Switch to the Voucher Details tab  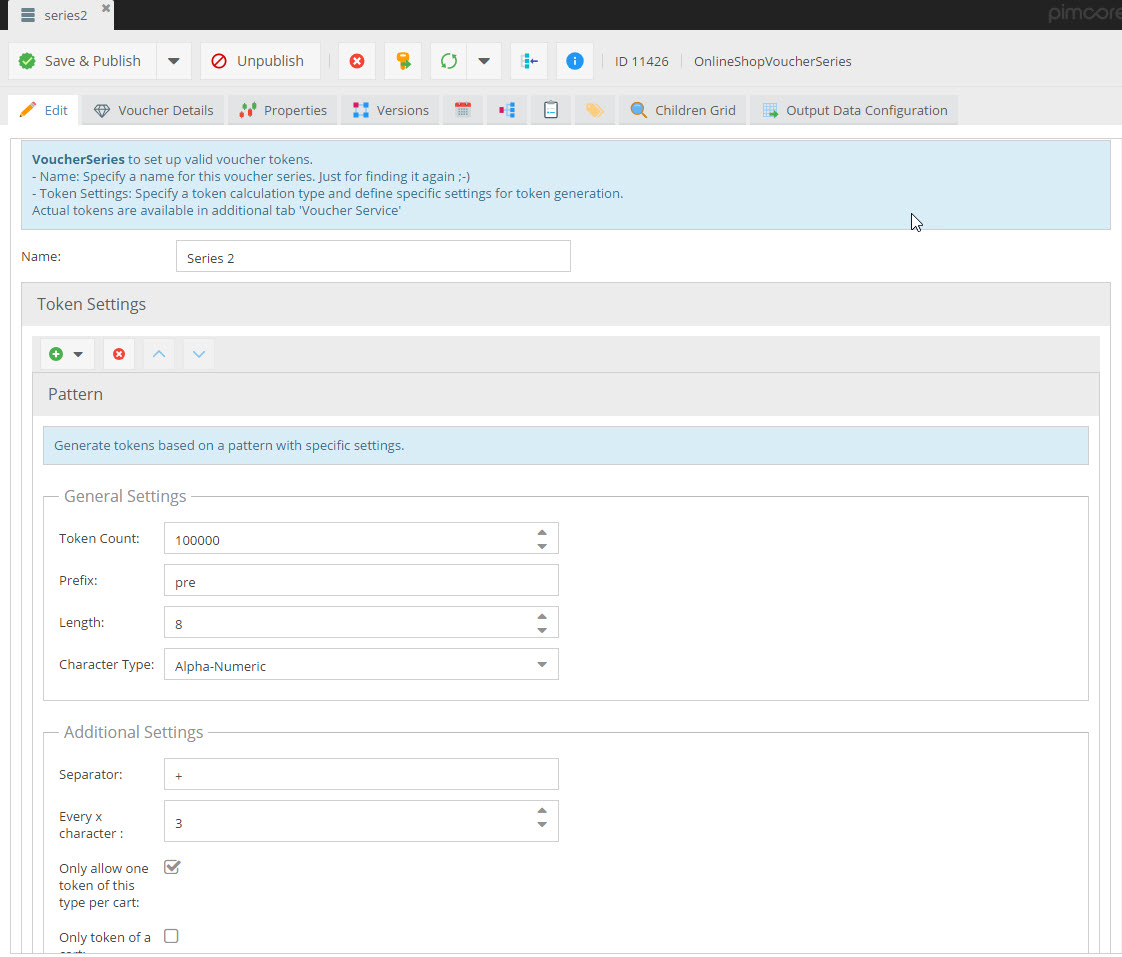(x=154, y=110)
